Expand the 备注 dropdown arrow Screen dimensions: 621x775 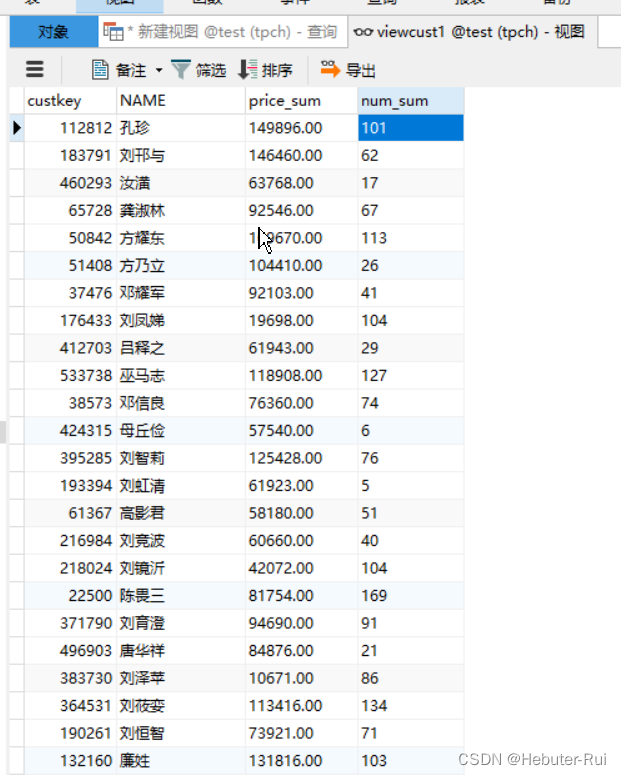pos(159,70)
